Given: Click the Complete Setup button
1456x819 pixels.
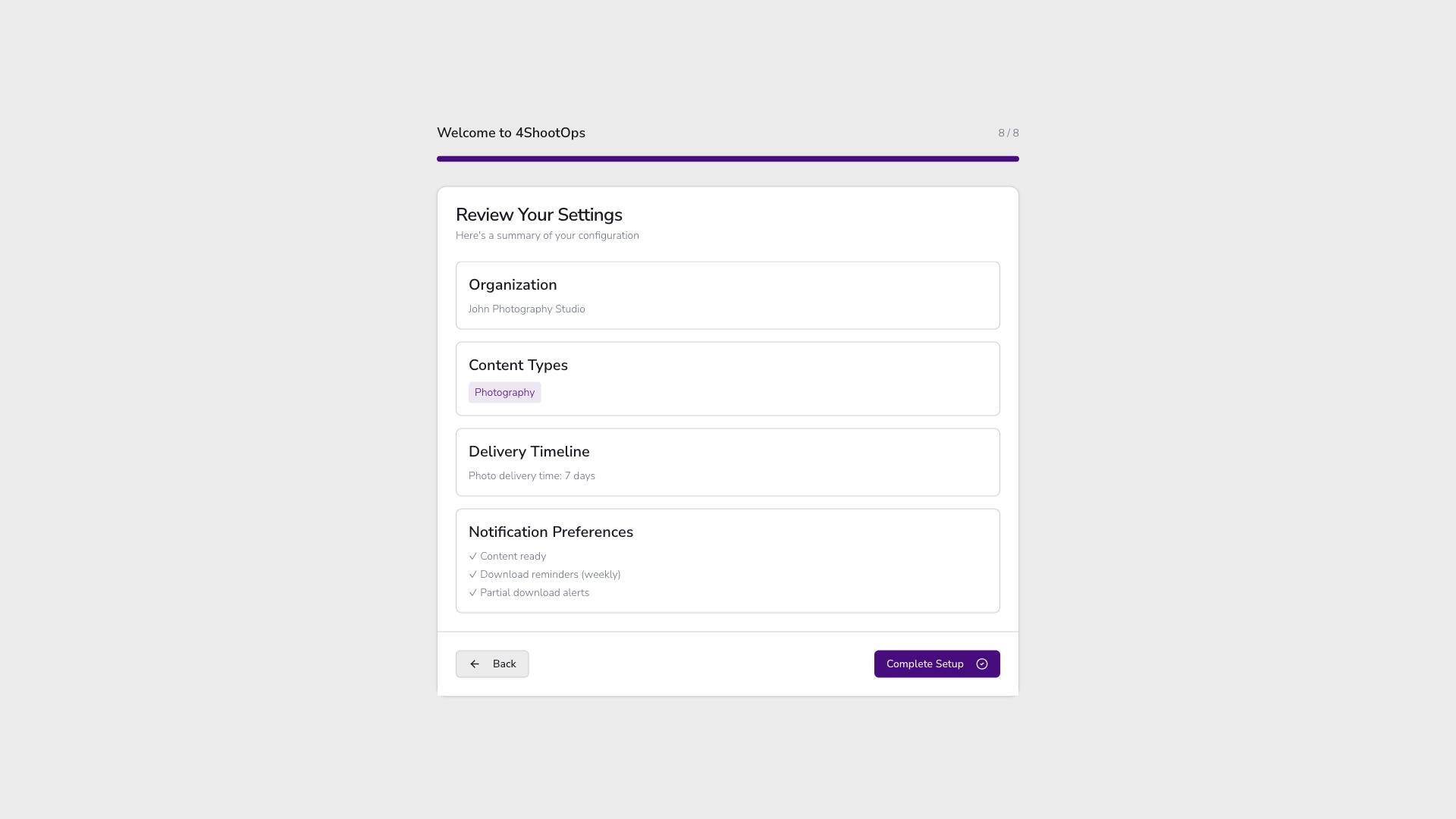Looking at the screenshot, I should click(x=936, y=664).
